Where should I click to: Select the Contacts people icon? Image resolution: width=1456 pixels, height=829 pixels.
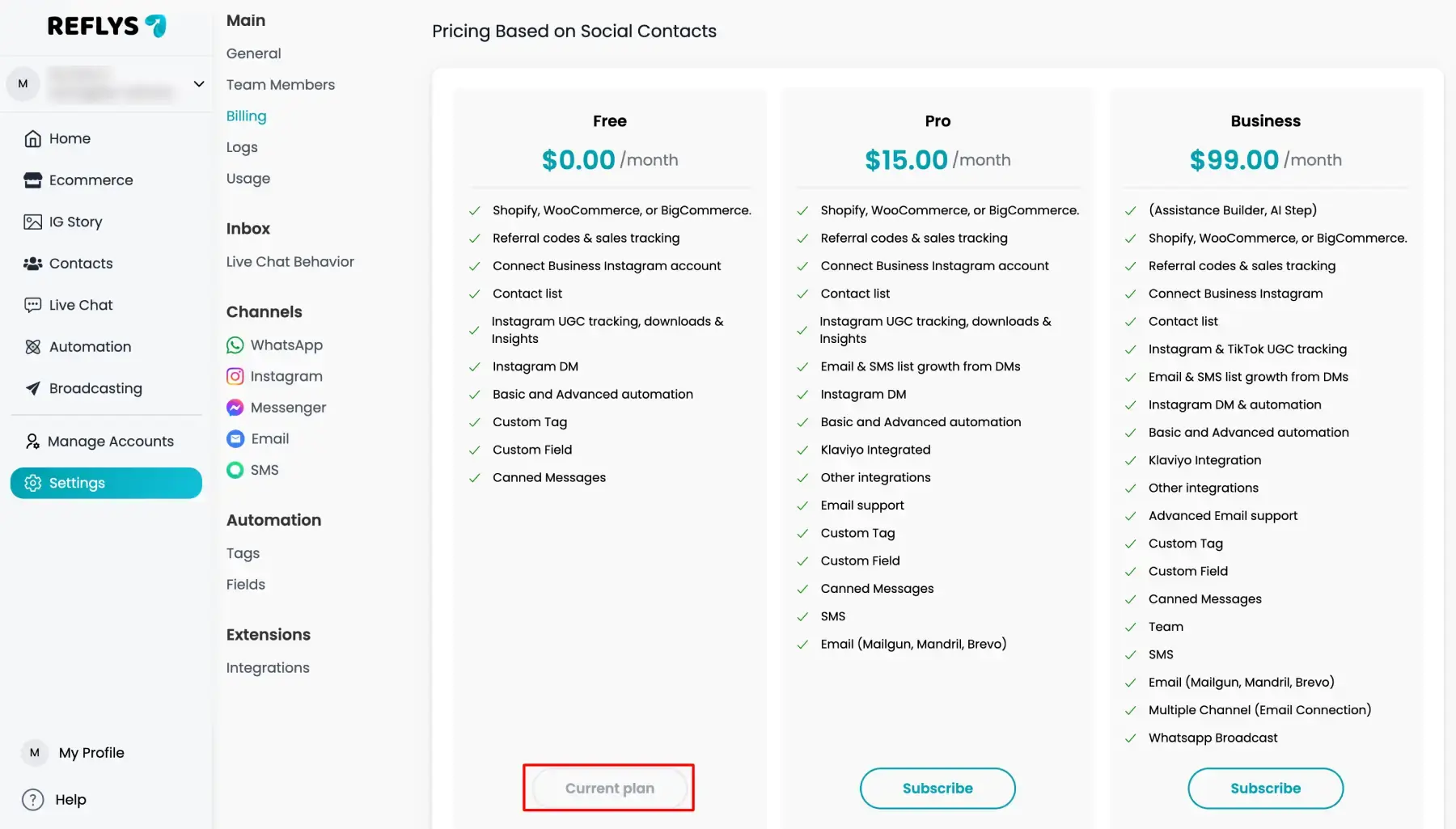coord(32,264)
